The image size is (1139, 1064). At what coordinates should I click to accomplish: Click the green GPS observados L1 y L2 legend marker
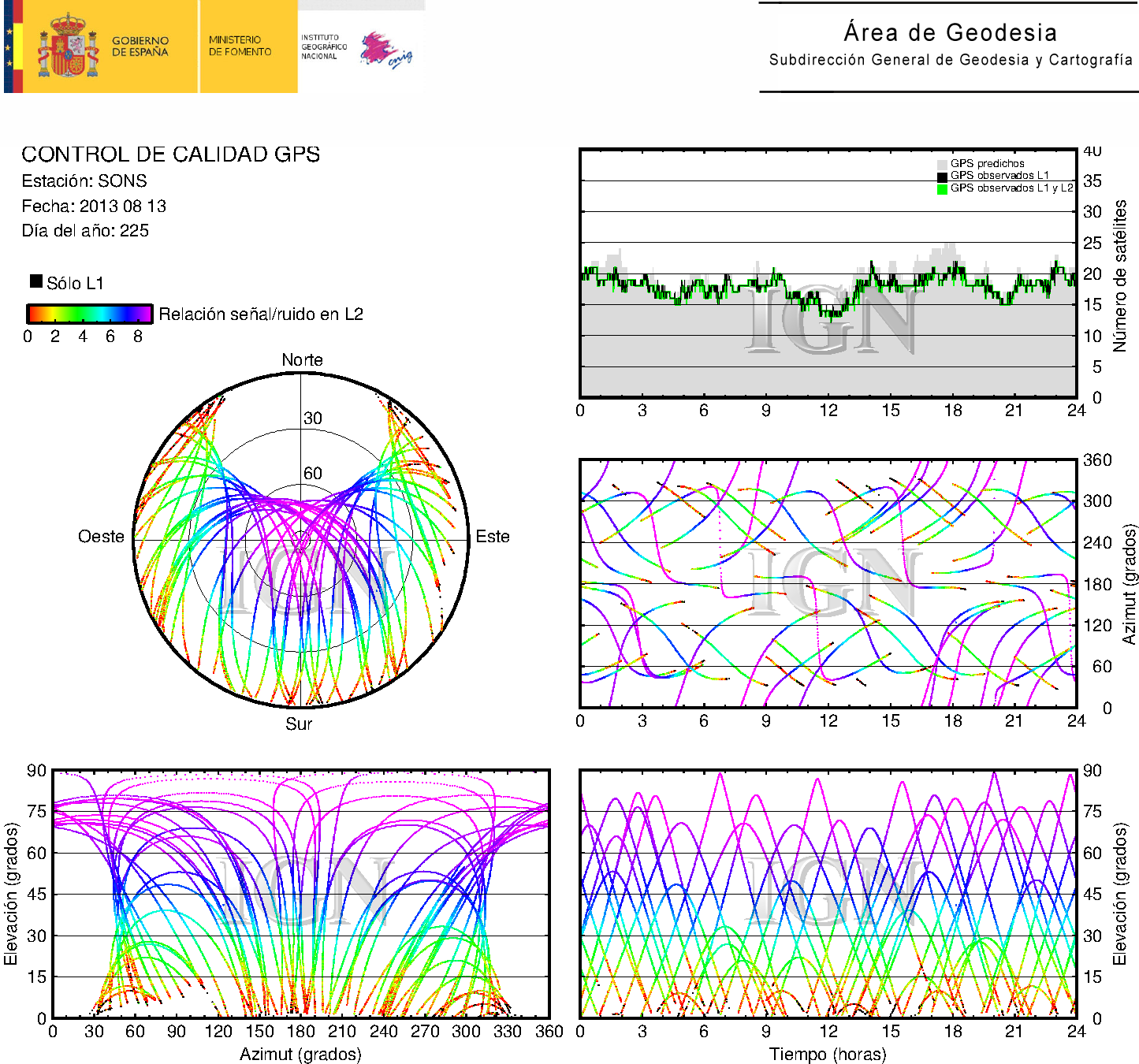point(942,189)
